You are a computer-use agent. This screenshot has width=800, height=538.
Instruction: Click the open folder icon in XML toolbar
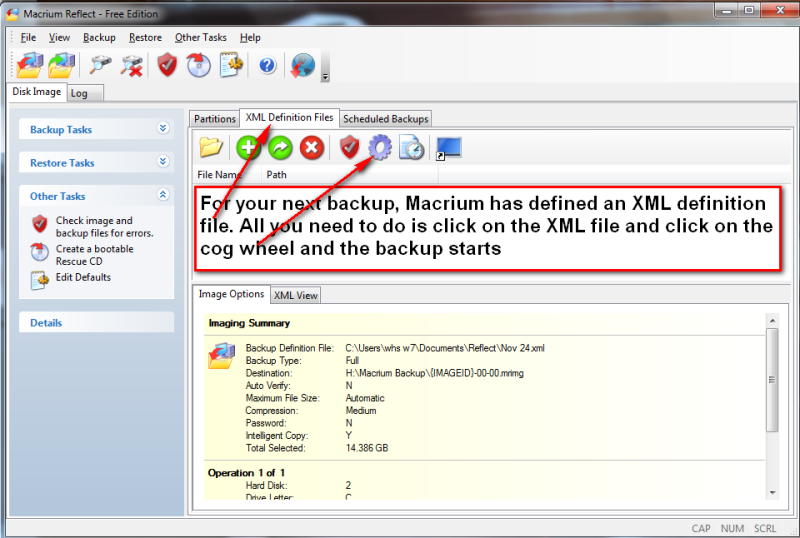(x=211, y=148)
